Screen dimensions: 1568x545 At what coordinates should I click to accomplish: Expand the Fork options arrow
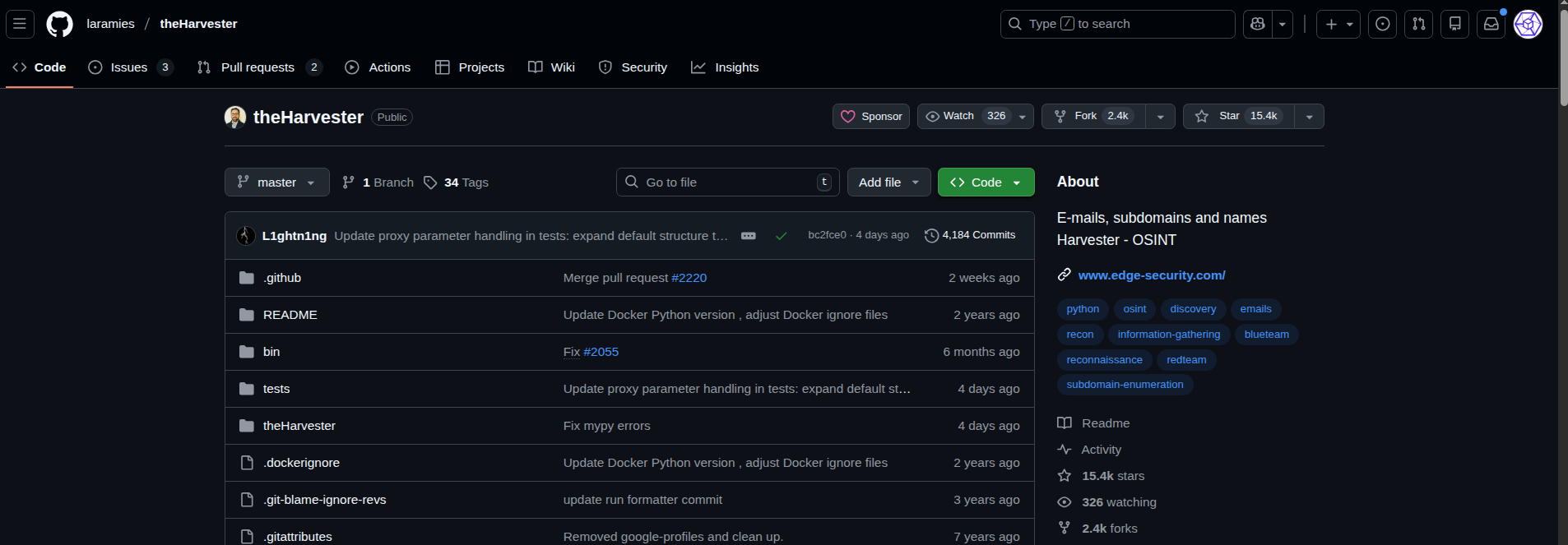(1160, 117)
